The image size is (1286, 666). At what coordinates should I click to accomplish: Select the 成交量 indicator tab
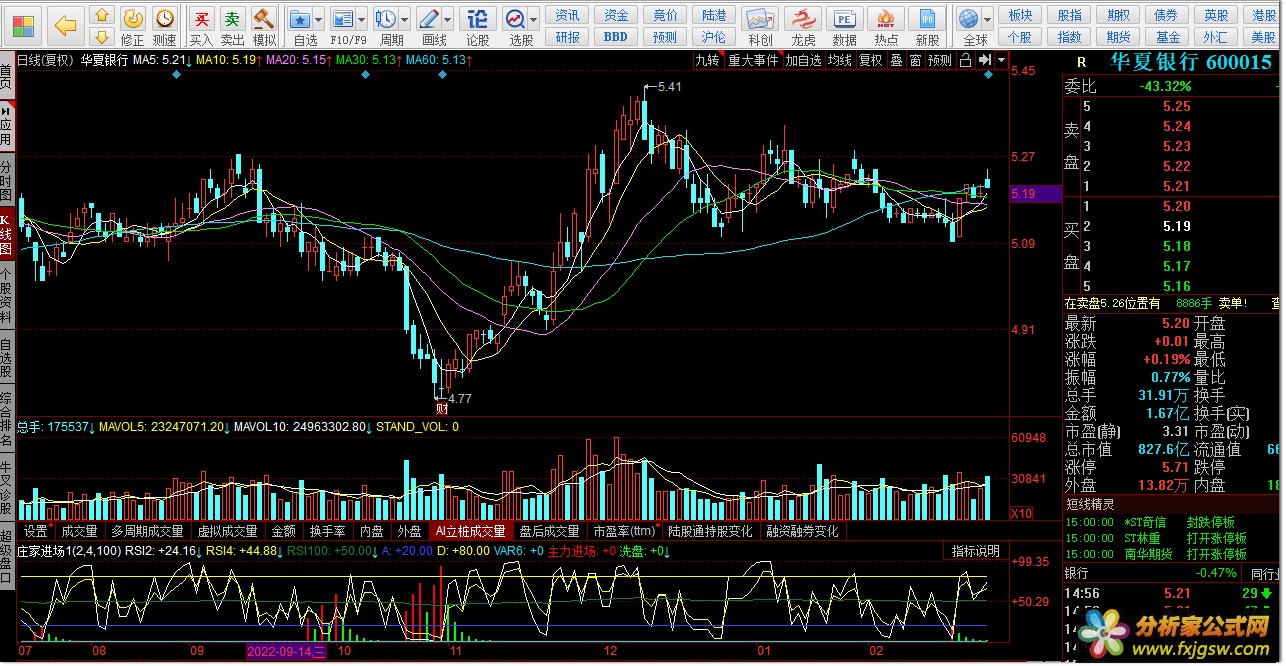coord(80,531)
